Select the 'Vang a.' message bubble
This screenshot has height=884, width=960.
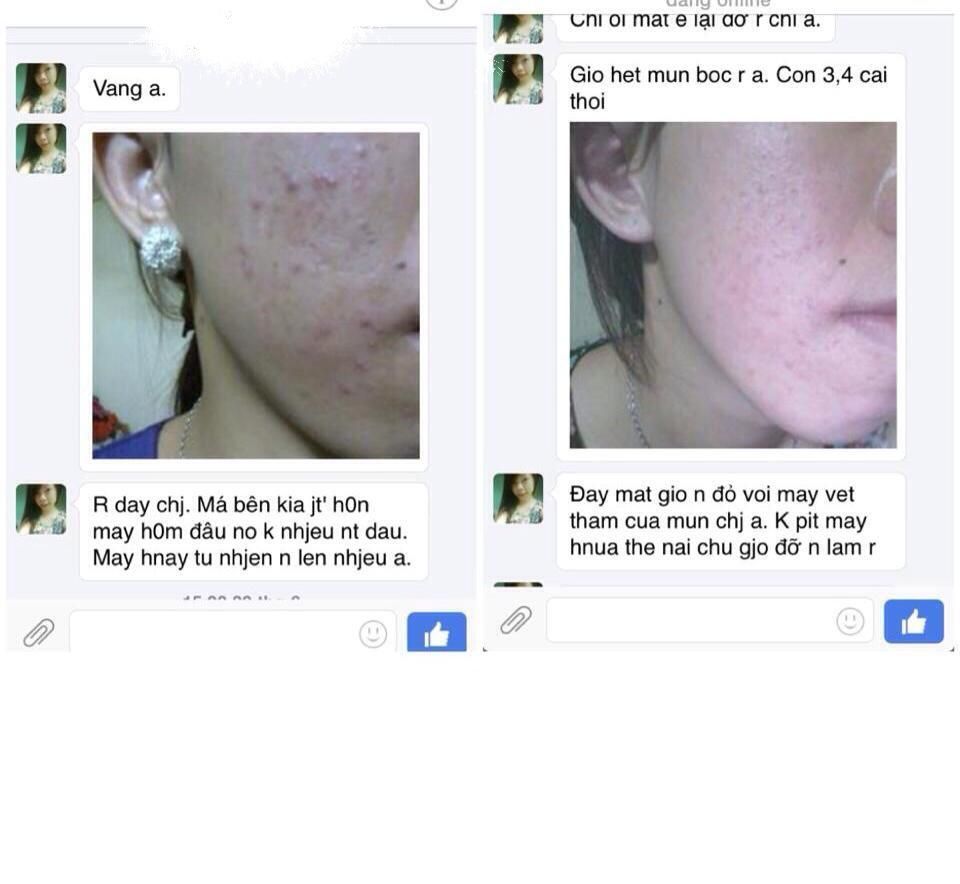click(x=129, y=89)
